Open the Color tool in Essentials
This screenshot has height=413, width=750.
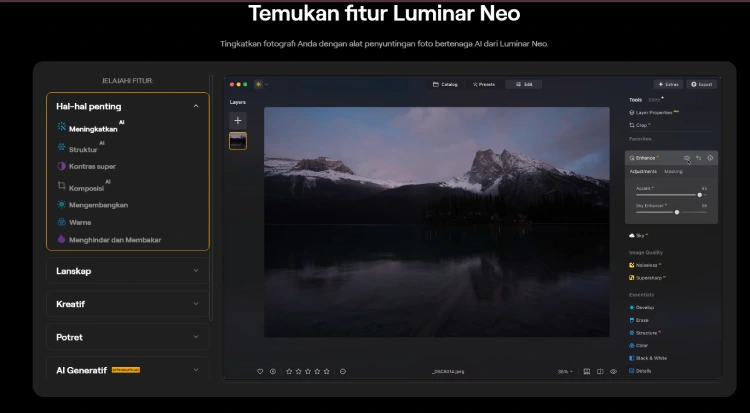pyautogui.click(x=639, y=345)
